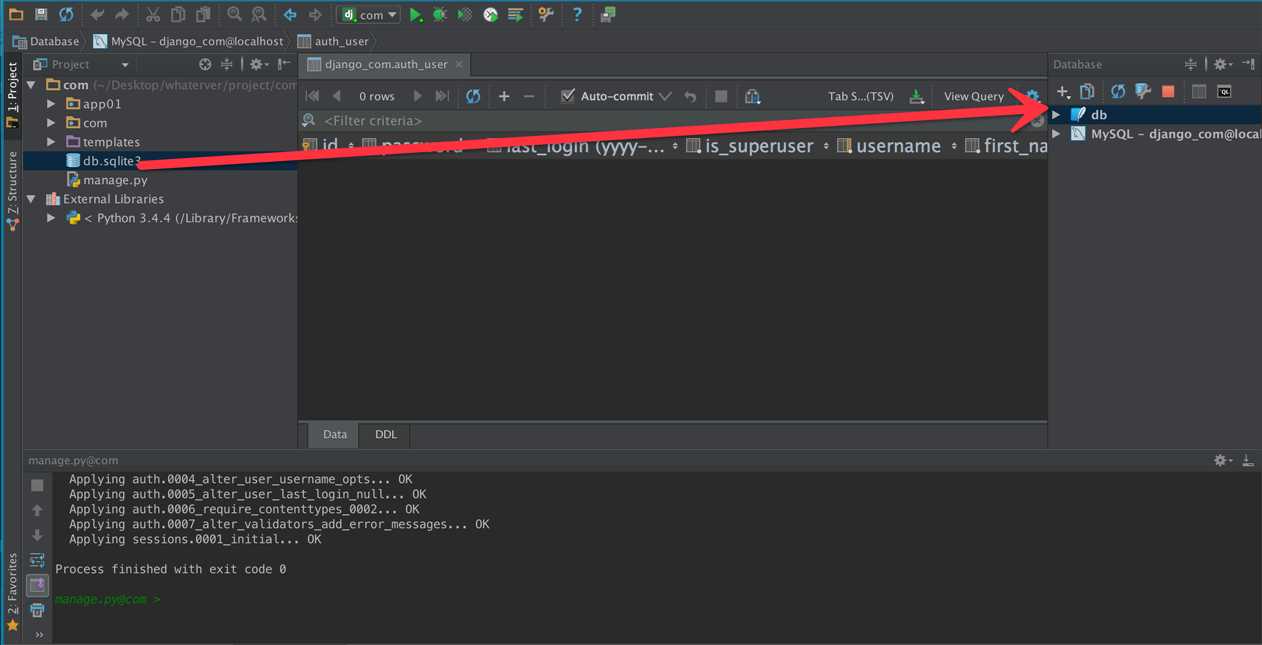
Task: Reload table data with refresh icon
Action: pyautogui.click(x=473, y=96)
